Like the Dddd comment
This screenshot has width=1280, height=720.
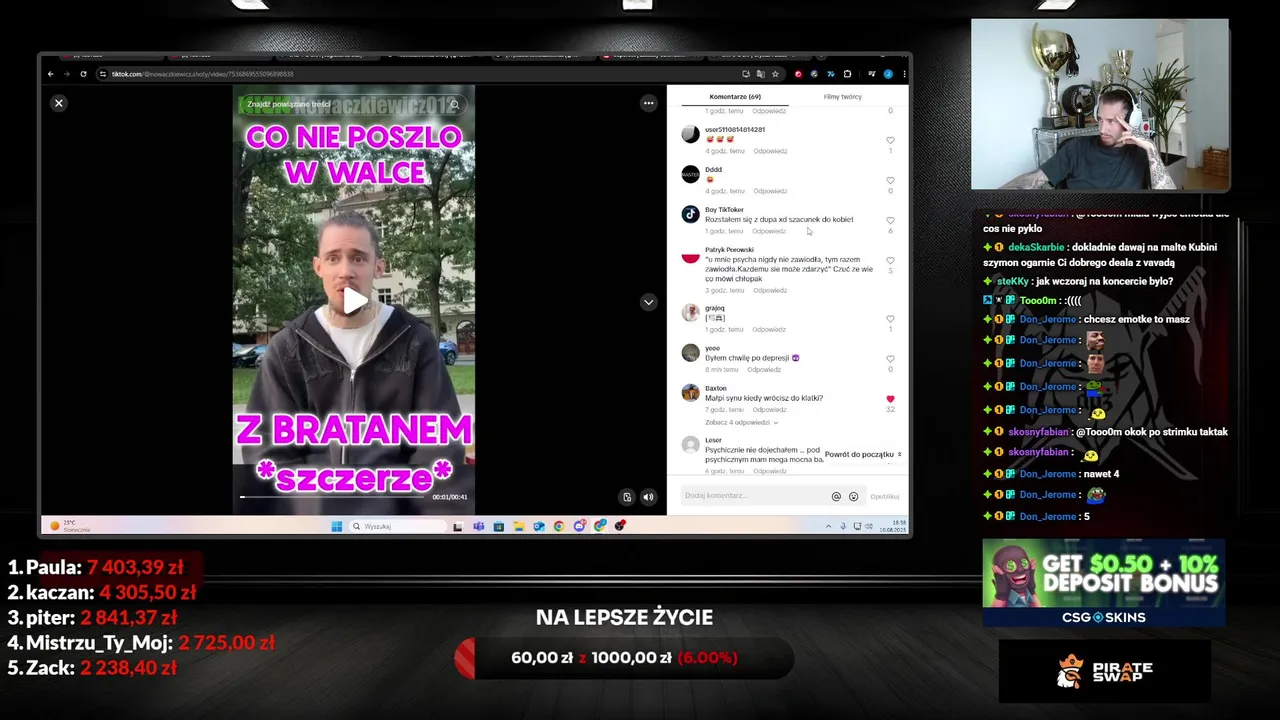click(x=890, y=181)
